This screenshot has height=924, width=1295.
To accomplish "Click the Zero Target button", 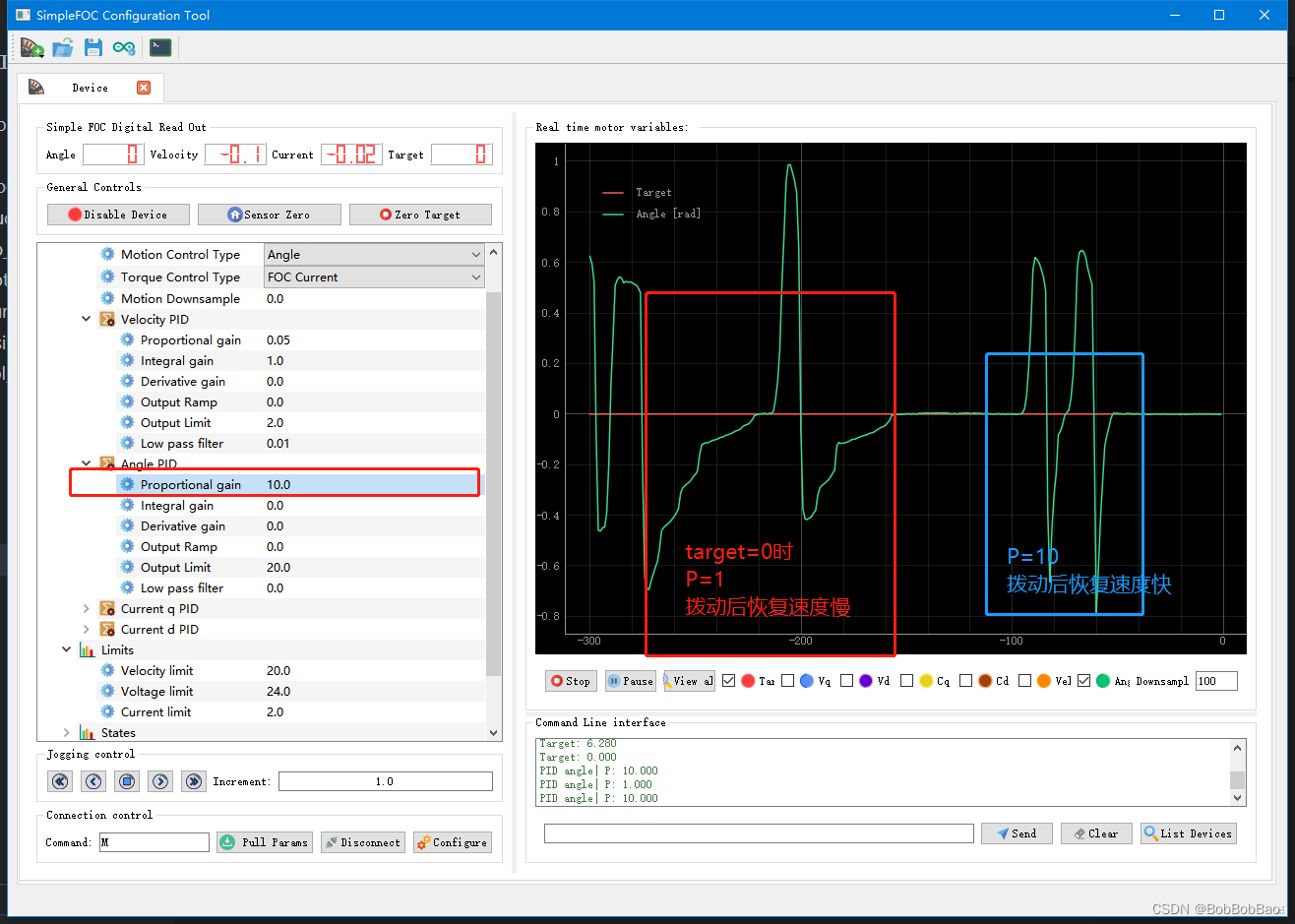I will [x=420, y=214].
